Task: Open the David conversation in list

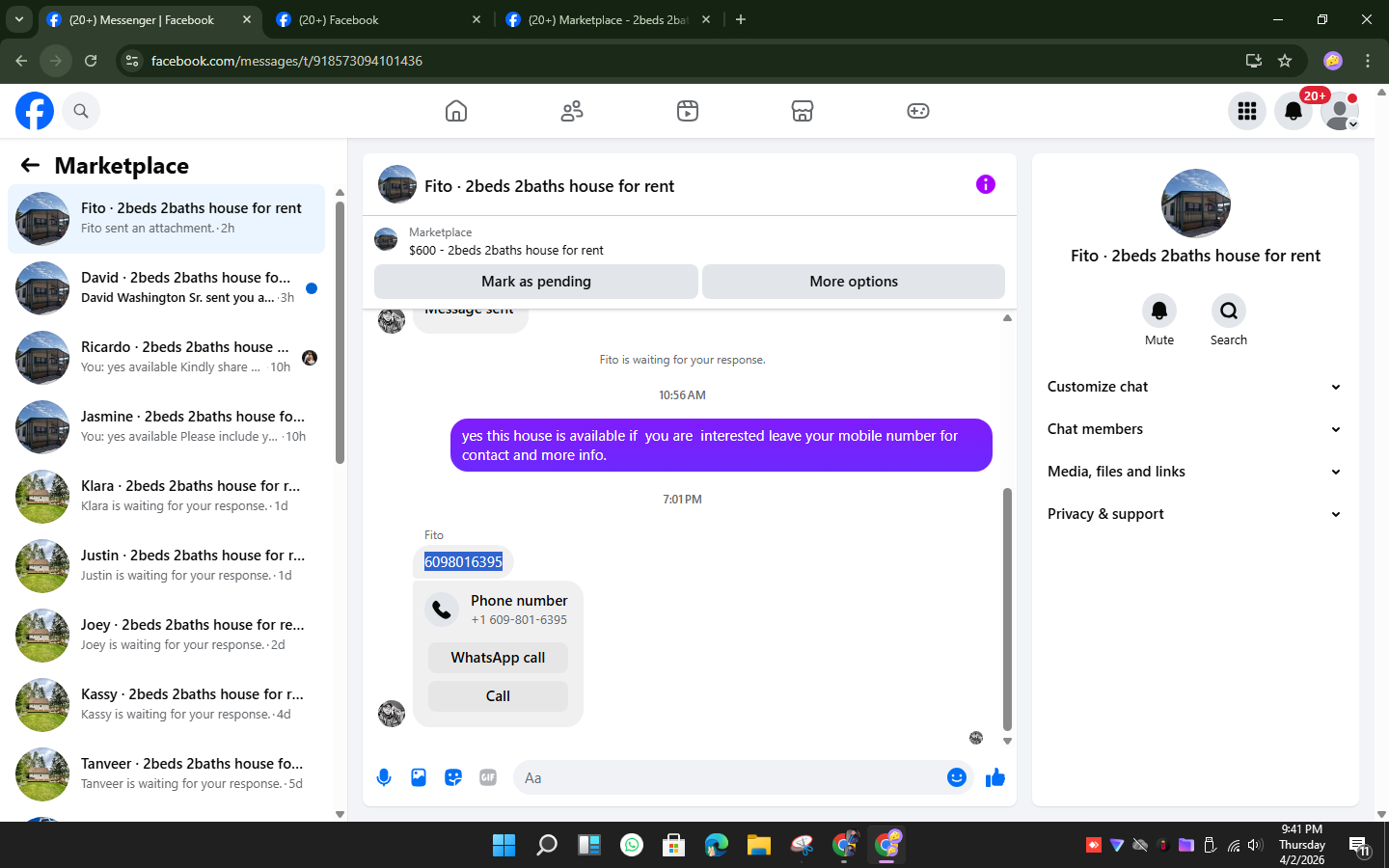Action: (x=167, y=288)
